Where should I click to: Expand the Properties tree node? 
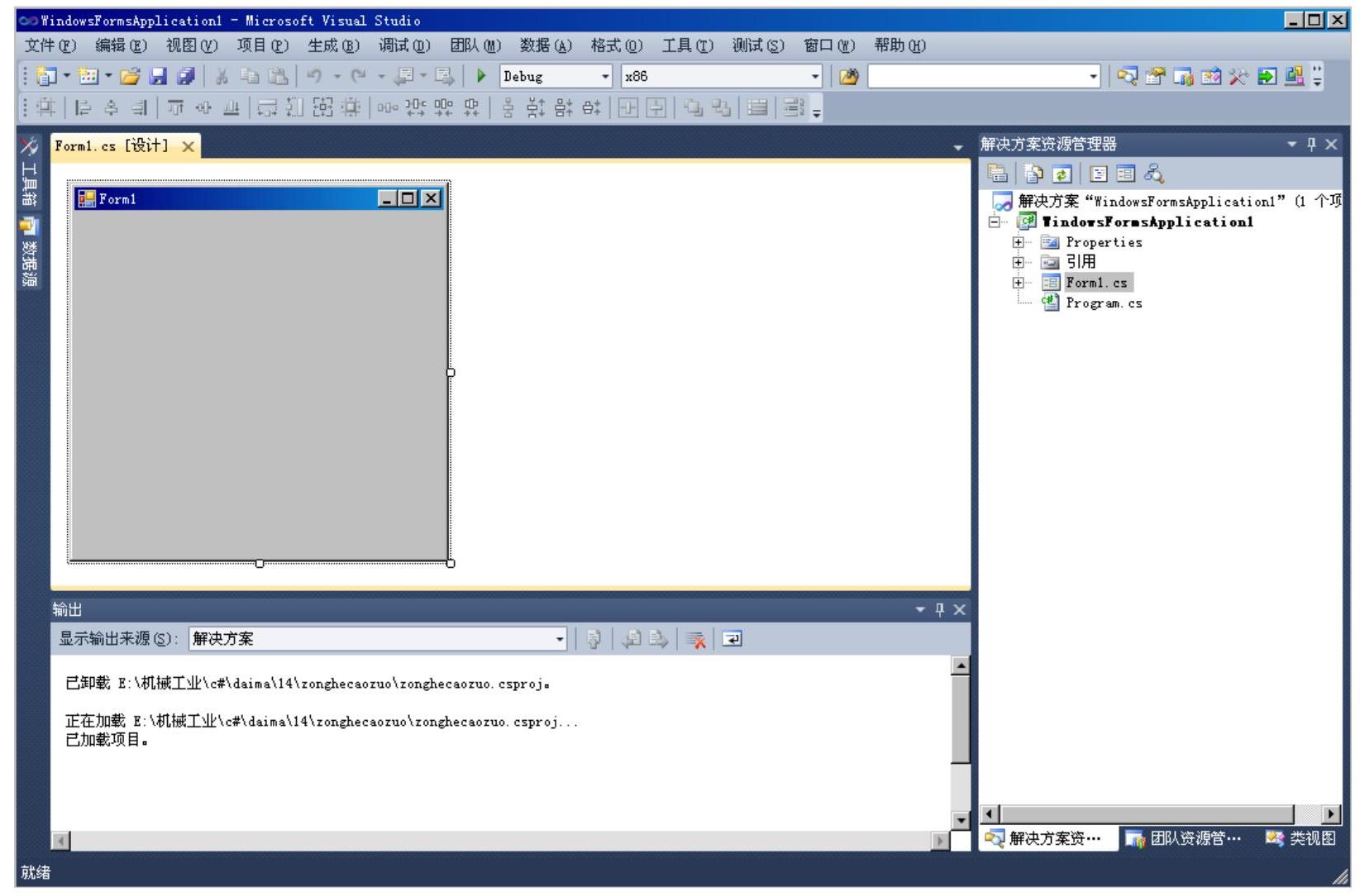pos(1019,242)
